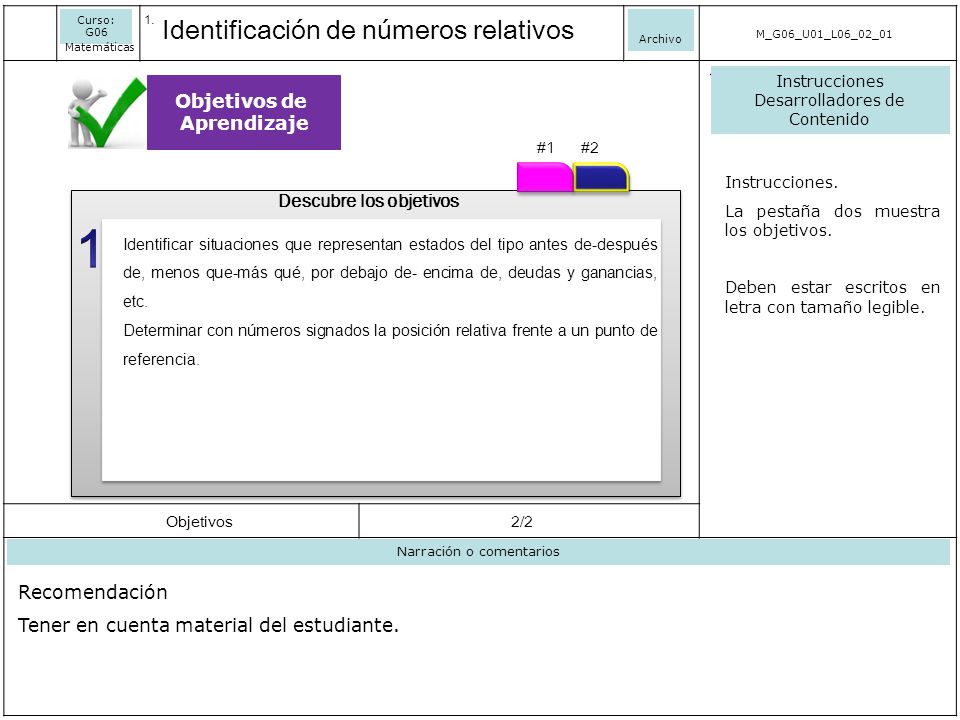The width and height of the screenshot is (960, 720).
Task: Click the word Recomendación
Action: pyautogui.click(x=92, y=592)
